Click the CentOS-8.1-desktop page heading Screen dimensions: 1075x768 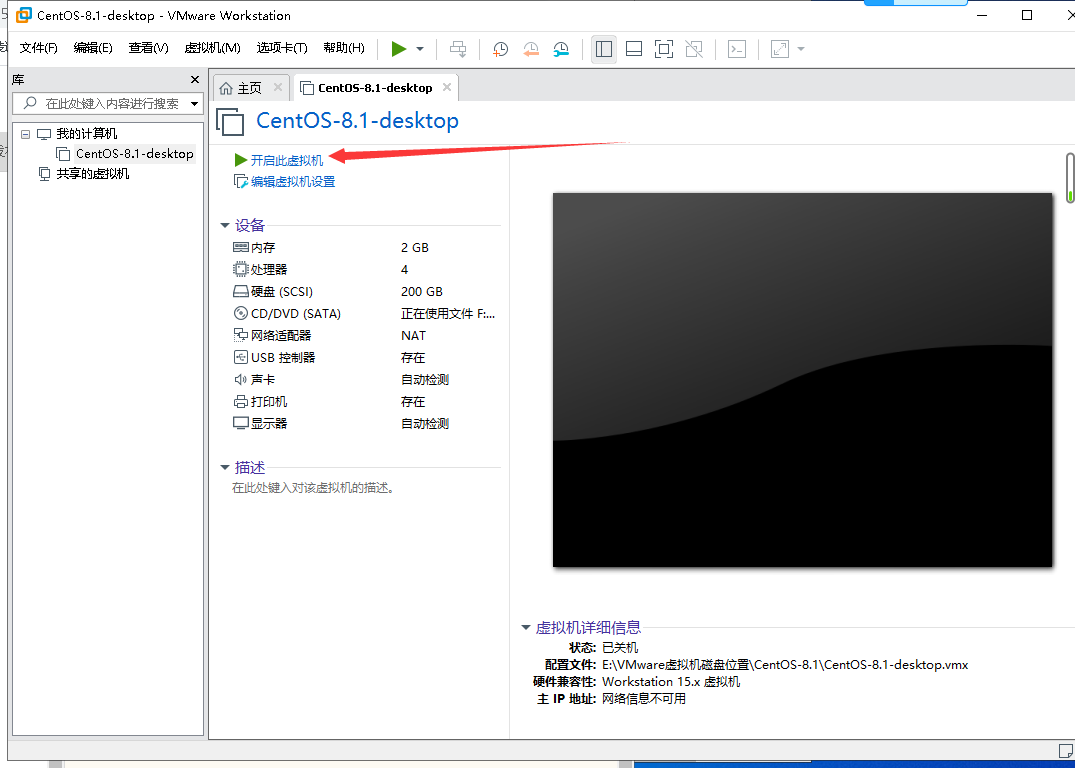(357, 121)
